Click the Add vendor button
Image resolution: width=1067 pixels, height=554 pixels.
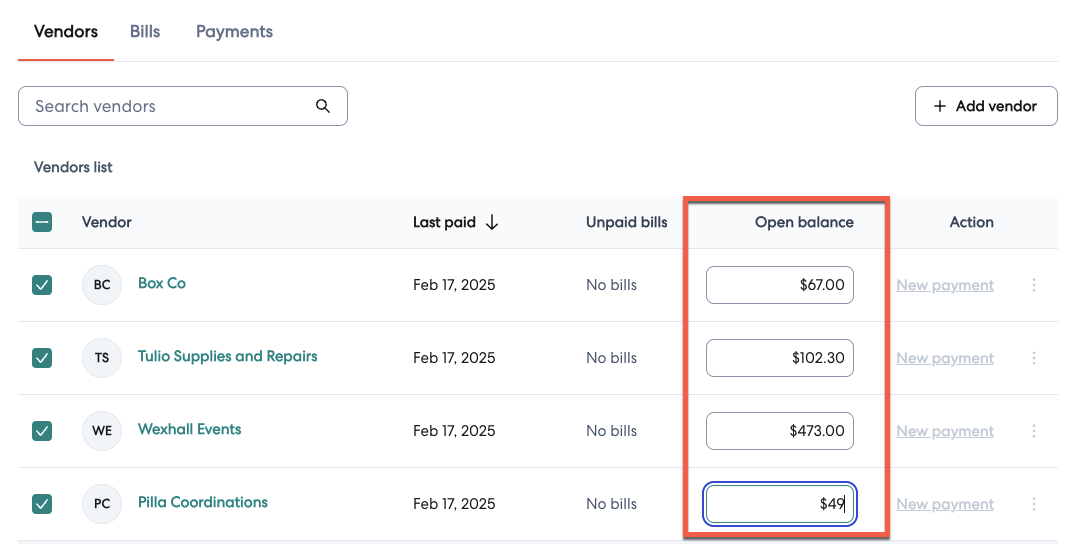pyautogui.click(x=986, y=106)
